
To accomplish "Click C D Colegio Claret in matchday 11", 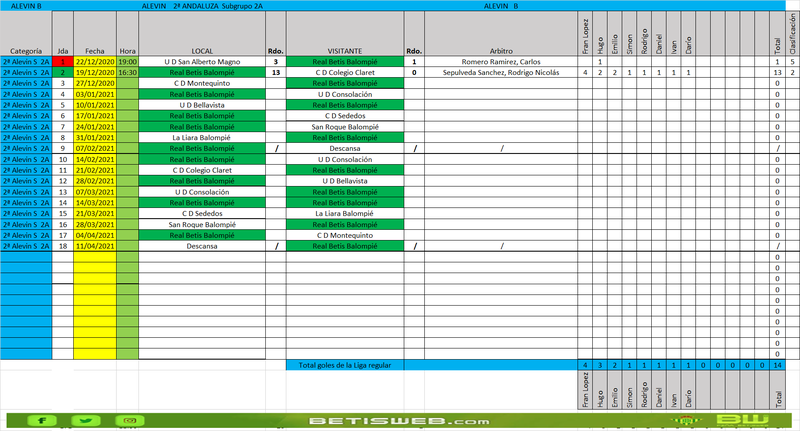I will coord(202,170).
